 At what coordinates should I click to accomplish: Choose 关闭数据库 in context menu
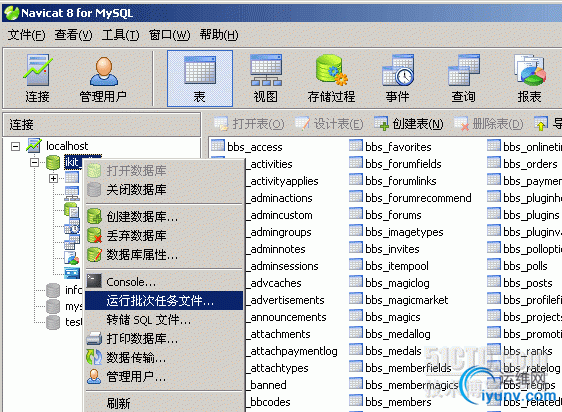point(164,189)
